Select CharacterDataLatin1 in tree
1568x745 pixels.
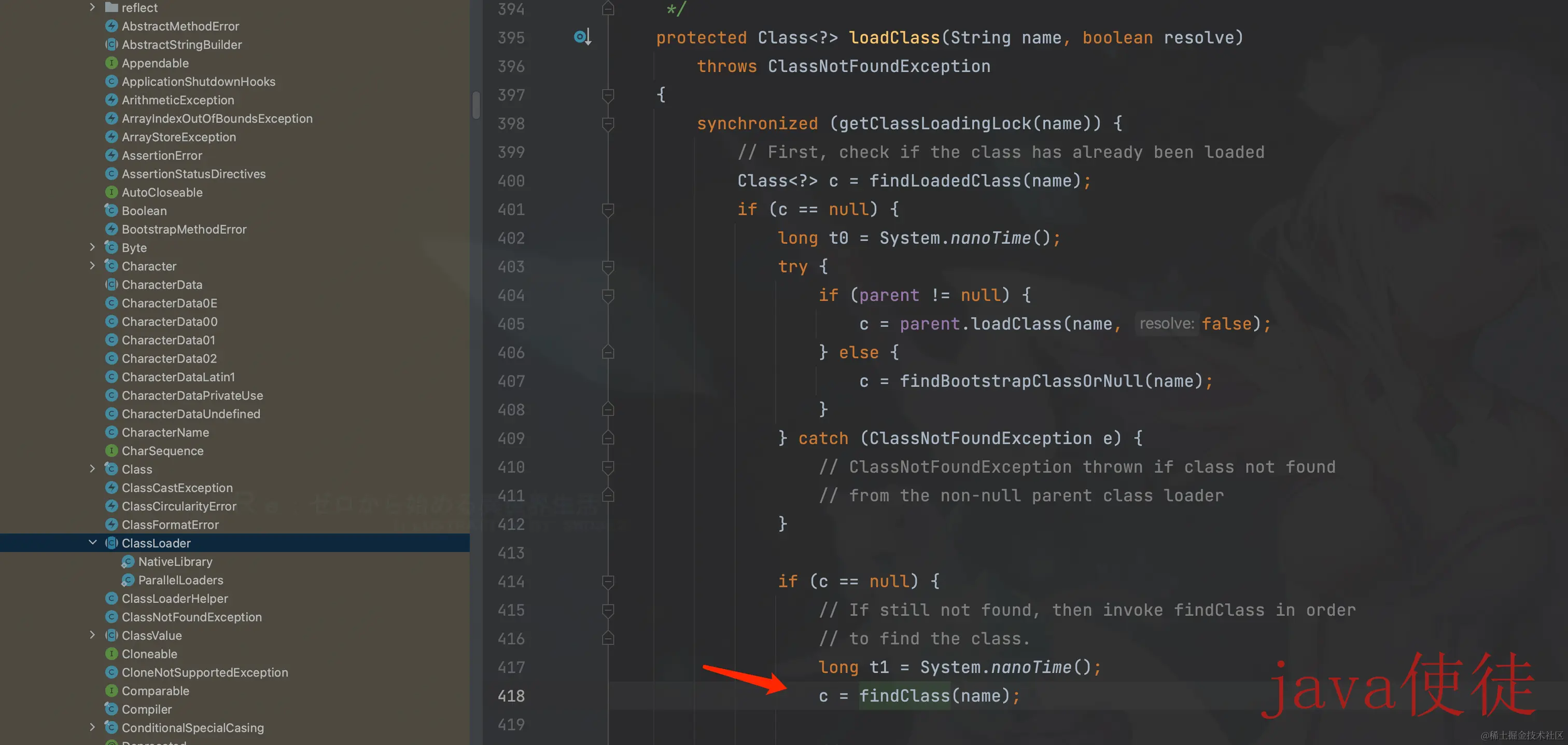coord(178,377)
